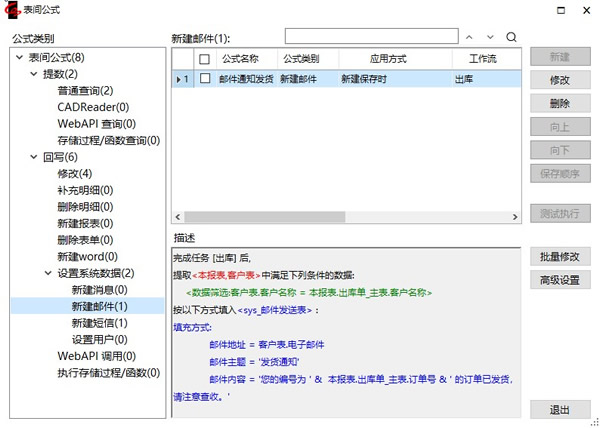Collapse the 回写(6) tree branch

coord(34,157)
